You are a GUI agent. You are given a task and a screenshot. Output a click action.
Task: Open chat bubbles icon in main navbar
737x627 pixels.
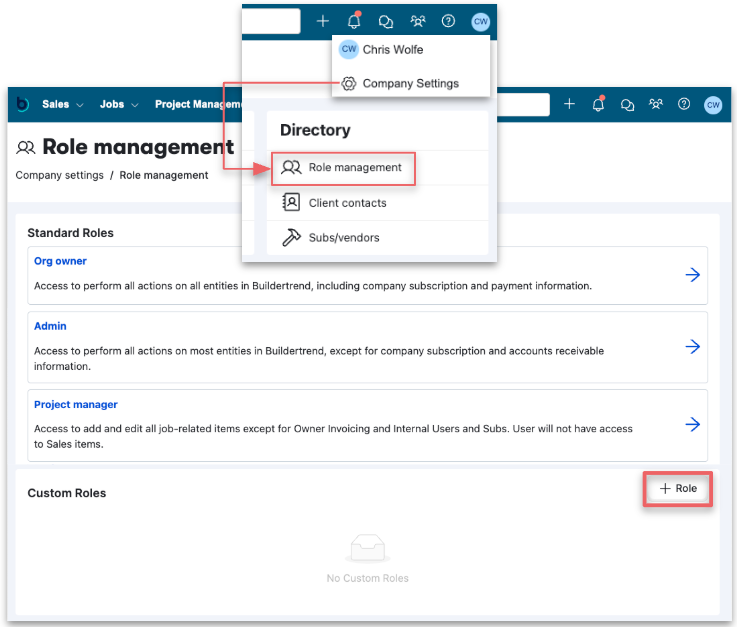point(627,104)
